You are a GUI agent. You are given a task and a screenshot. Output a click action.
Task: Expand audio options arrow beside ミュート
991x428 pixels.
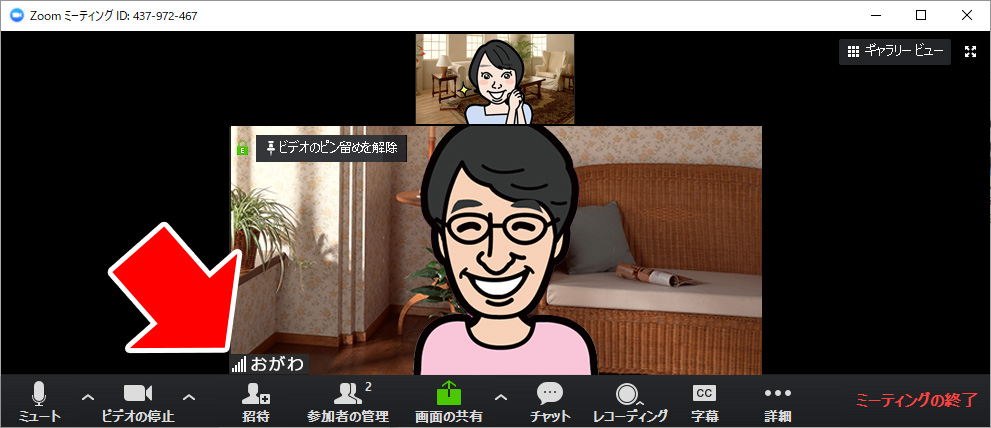[x=87, y=397]
